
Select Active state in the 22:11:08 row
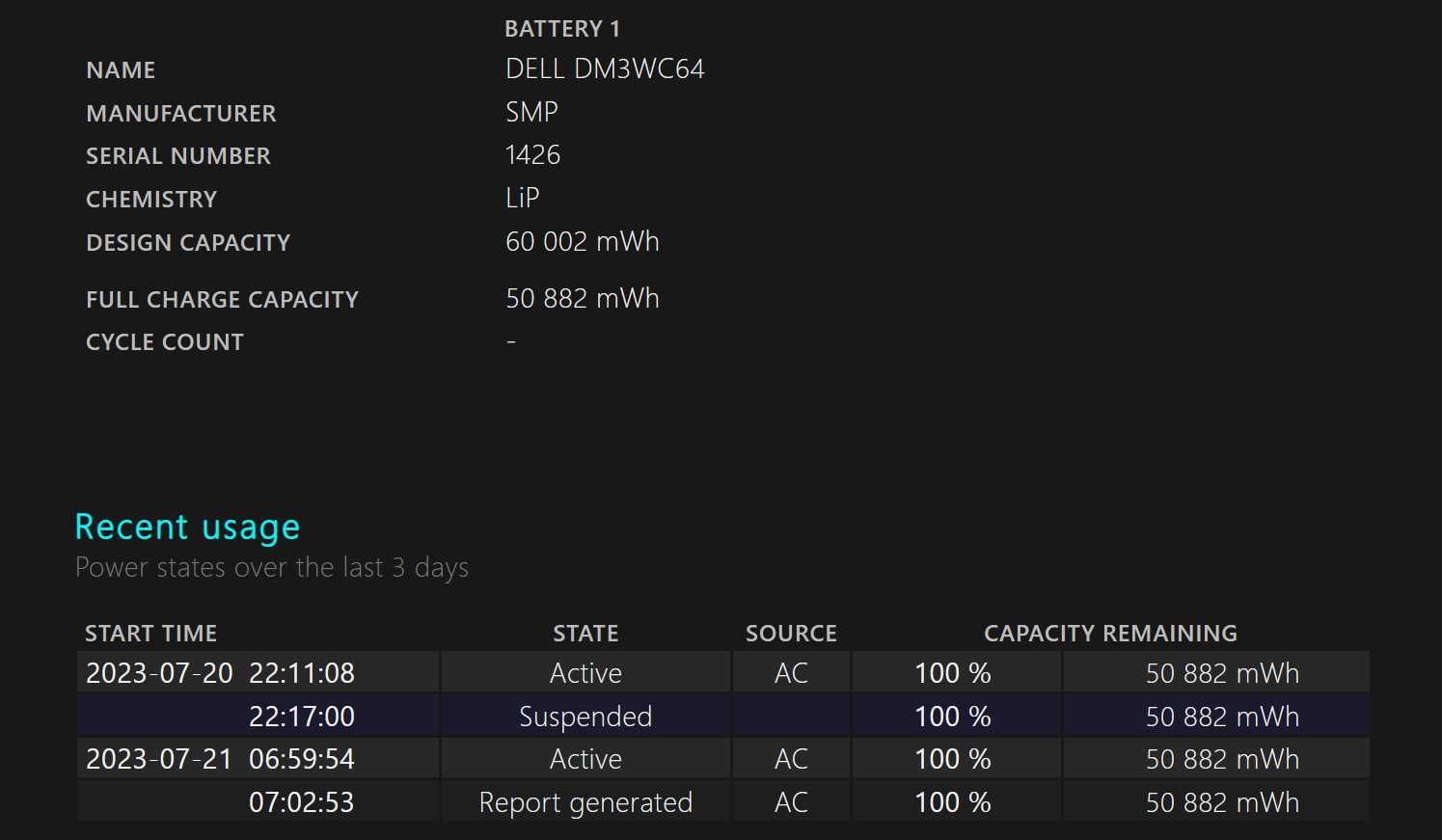pyautogui.click(x=585, y=673)
